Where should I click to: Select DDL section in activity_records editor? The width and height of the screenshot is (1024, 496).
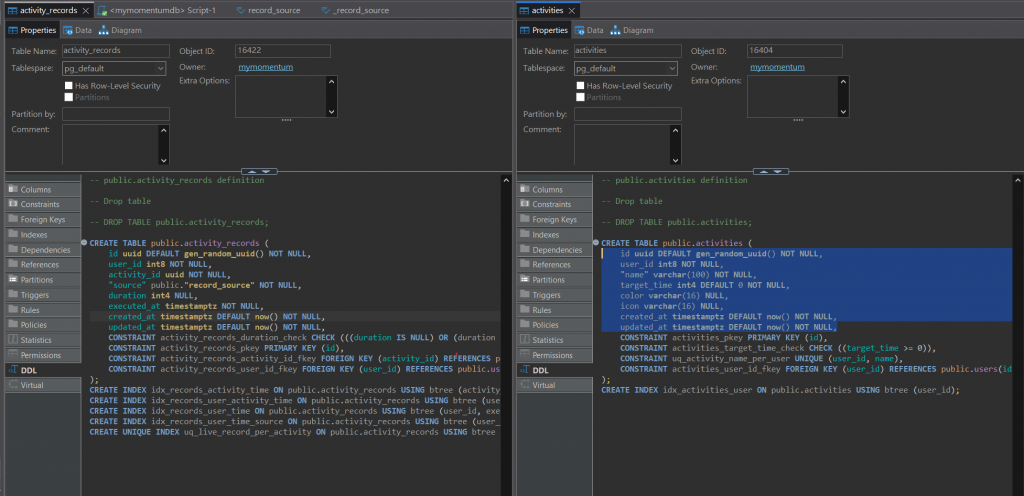tap(42, 370)
